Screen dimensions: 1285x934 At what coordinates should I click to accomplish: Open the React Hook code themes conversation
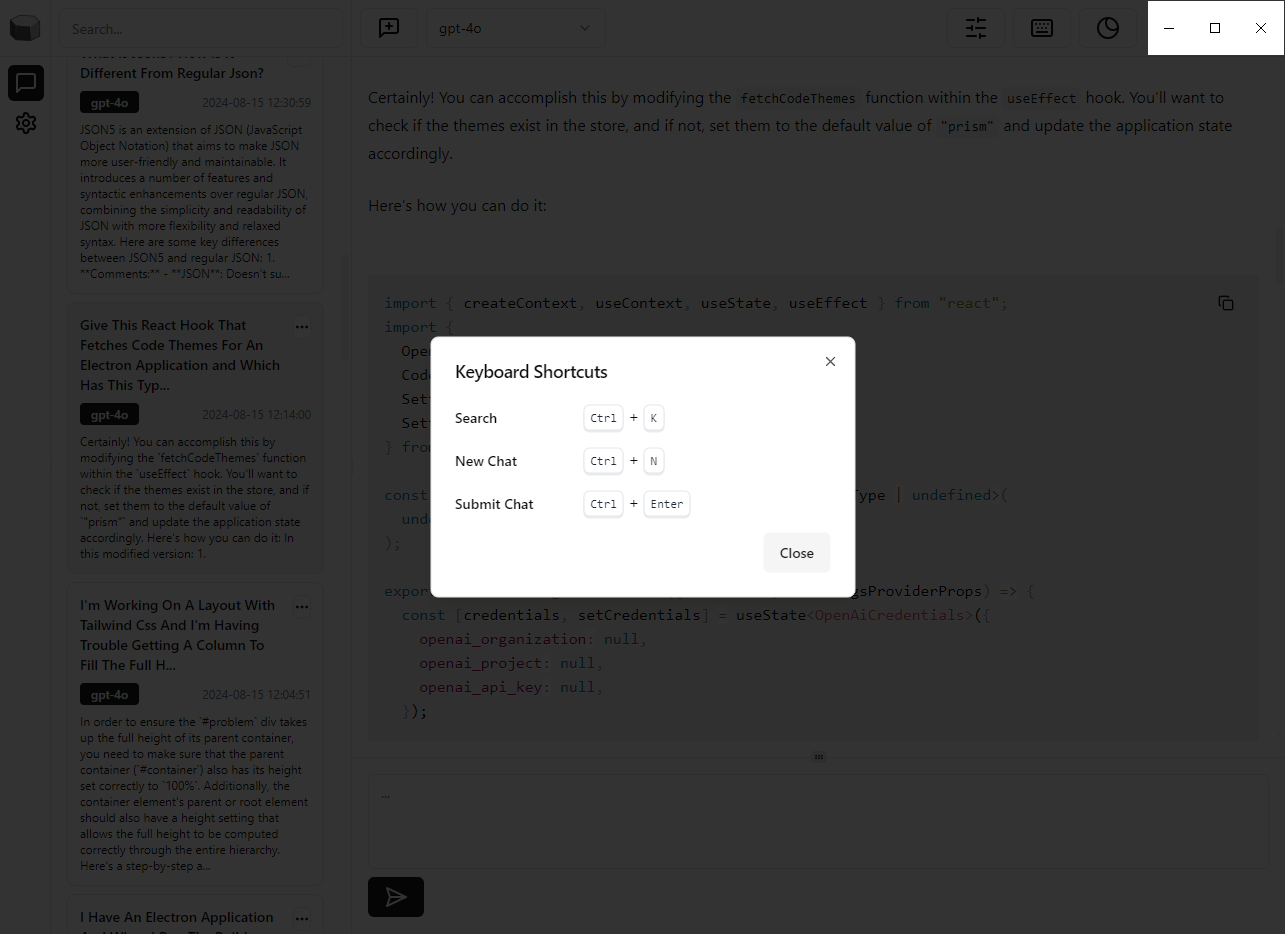(x=180, y=355)
